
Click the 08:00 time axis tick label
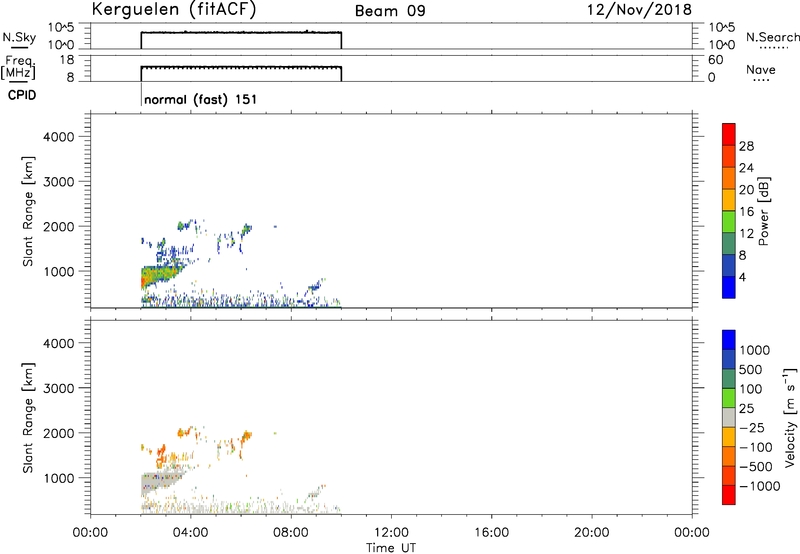click(x=291, y=533)
